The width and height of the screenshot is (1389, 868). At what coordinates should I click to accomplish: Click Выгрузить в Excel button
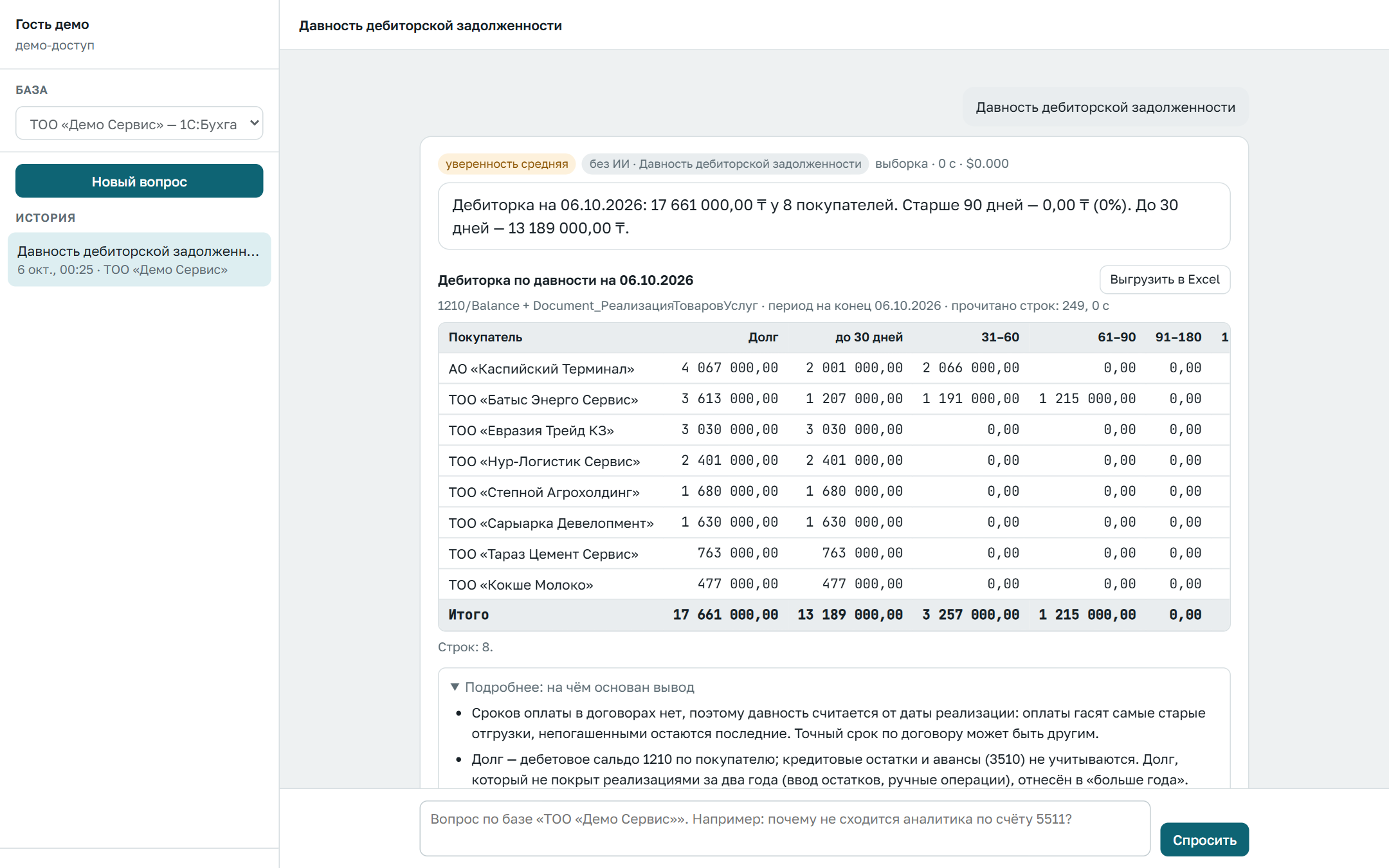tap(1165, 280)
